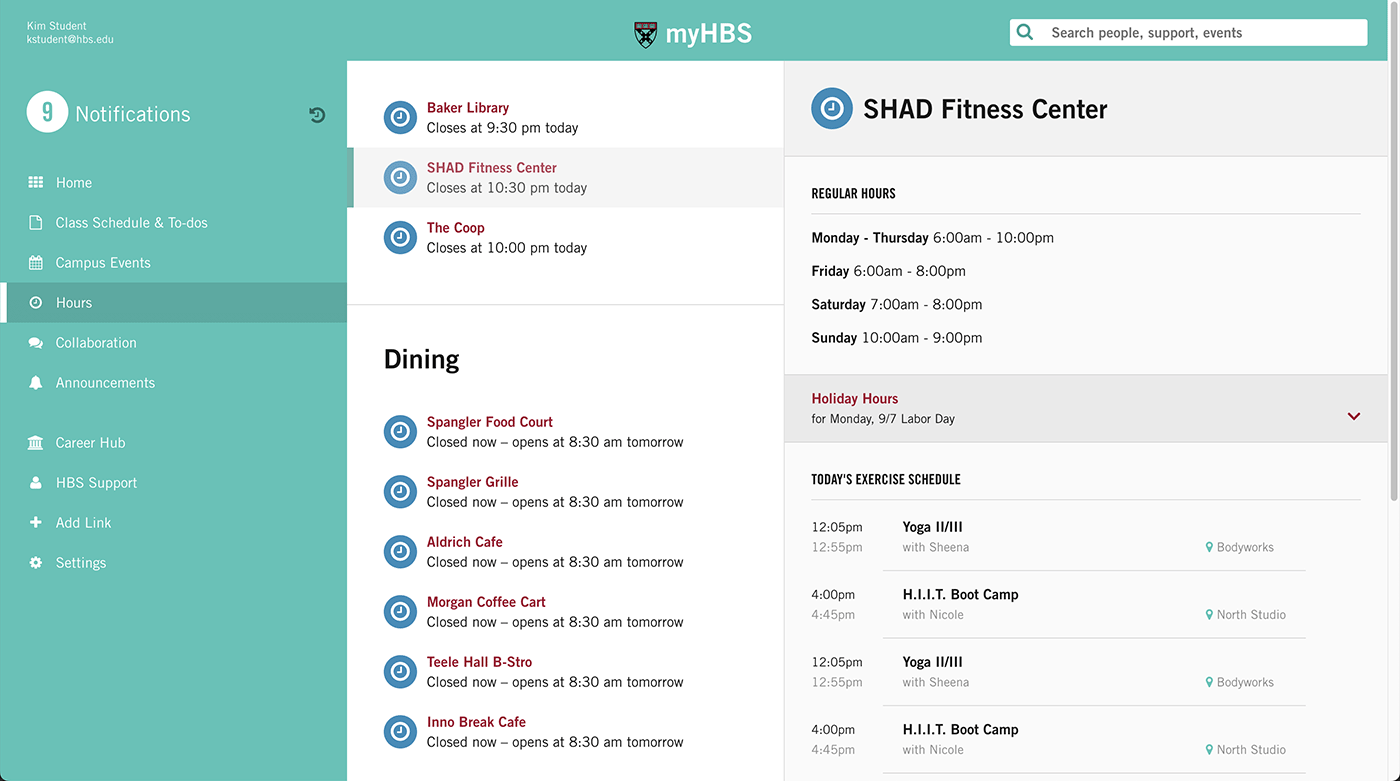Screen dimensions: 1400x781
Task: Open the Spangler Food Court details
Action: (489, 421)
